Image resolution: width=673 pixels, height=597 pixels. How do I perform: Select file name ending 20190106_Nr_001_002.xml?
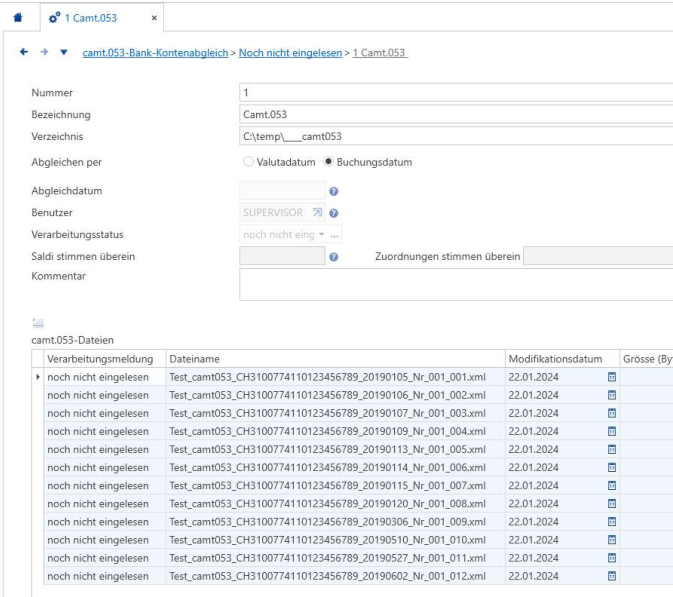click(327, 395)
